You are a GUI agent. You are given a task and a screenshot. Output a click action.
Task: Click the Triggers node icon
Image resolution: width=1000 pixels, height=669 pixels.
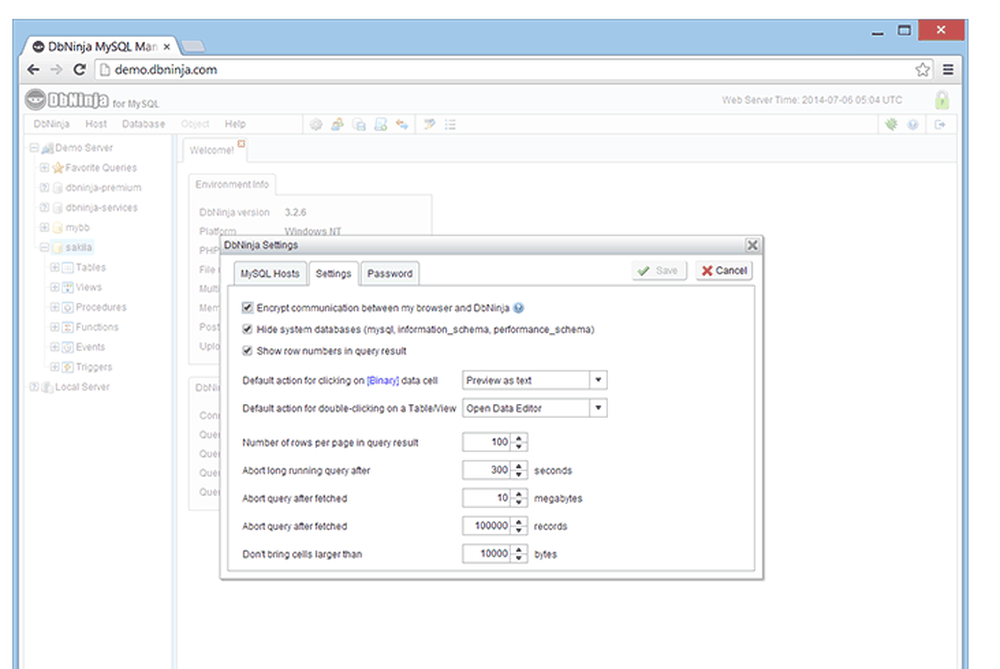pos(68,367)
